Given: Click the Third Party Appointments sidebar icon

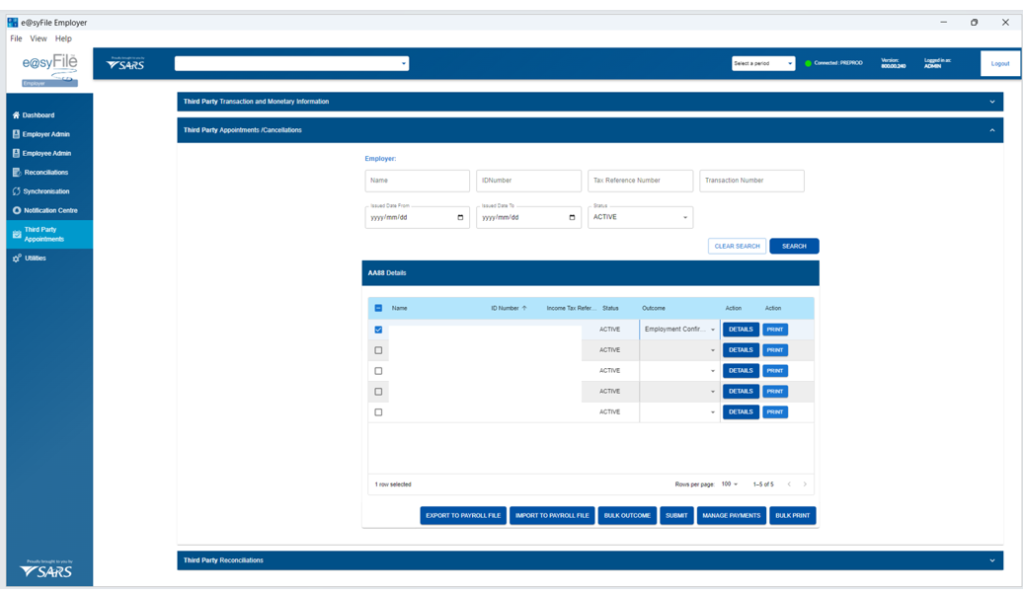Looking at the screenshot, I should (17, 234).
